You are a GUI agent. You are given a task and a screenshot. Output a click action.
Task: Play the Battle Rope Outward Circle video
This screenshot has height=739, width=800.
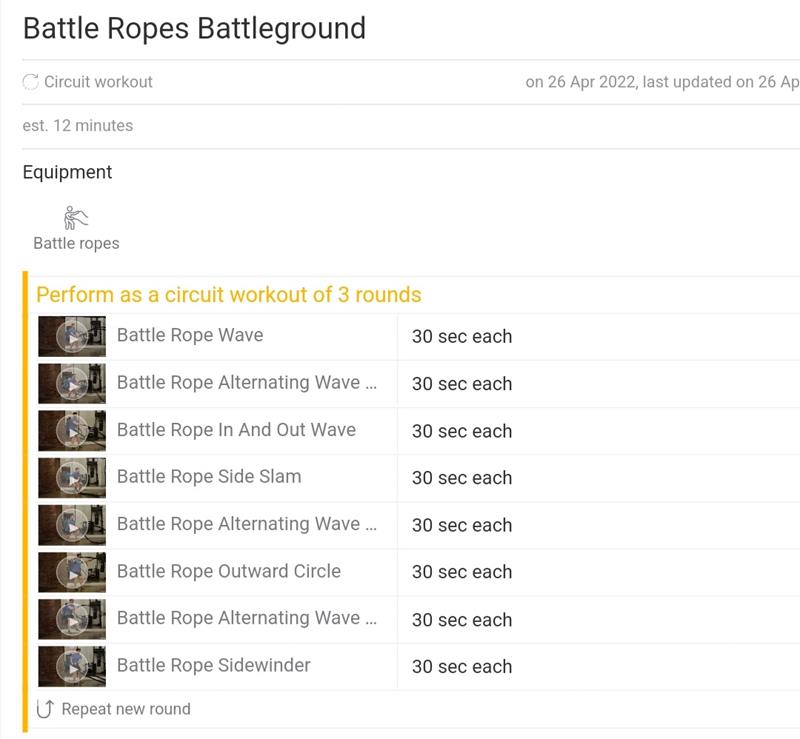coord(72,572)
